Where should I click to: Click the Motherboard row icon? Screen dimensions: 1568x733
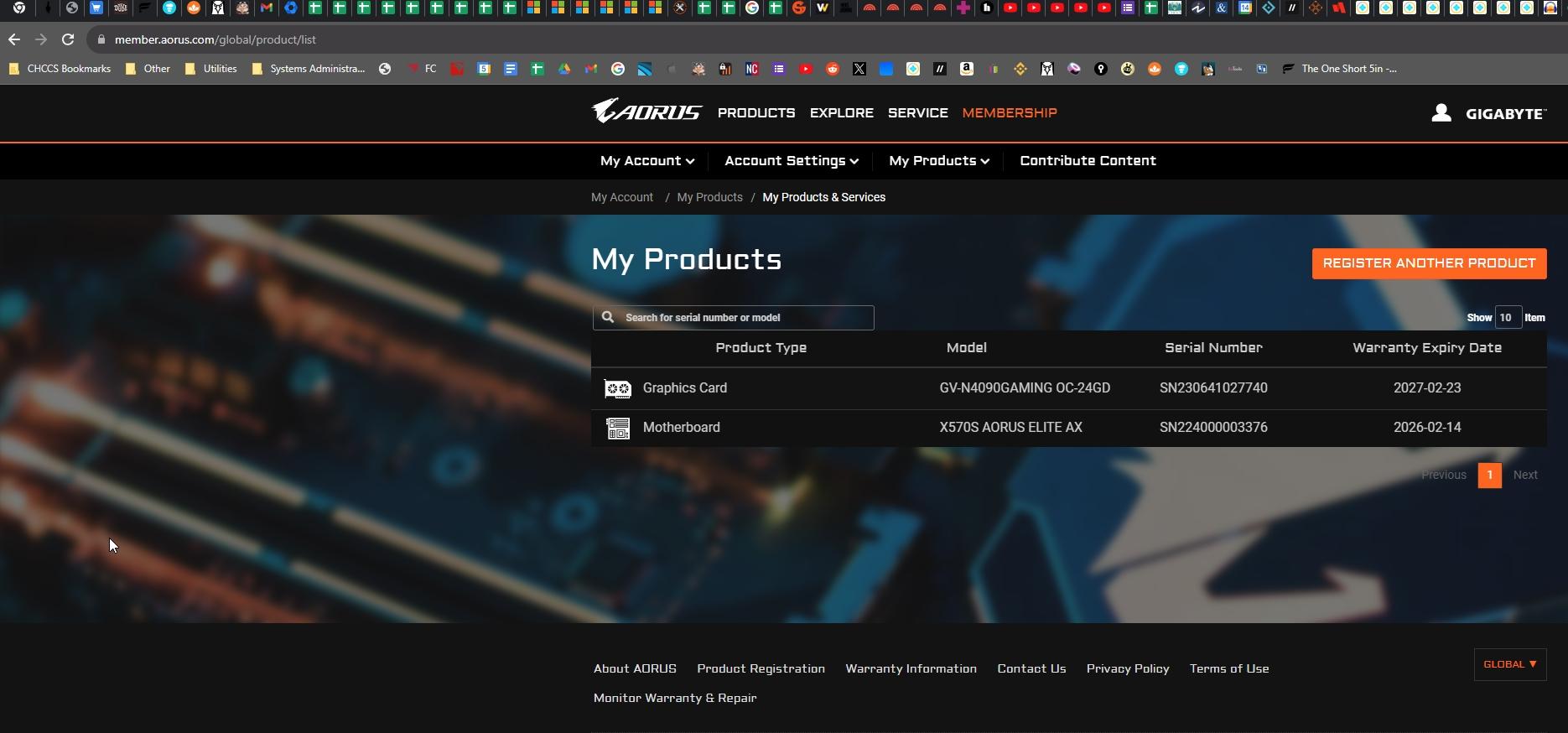(x=618, y=428)
